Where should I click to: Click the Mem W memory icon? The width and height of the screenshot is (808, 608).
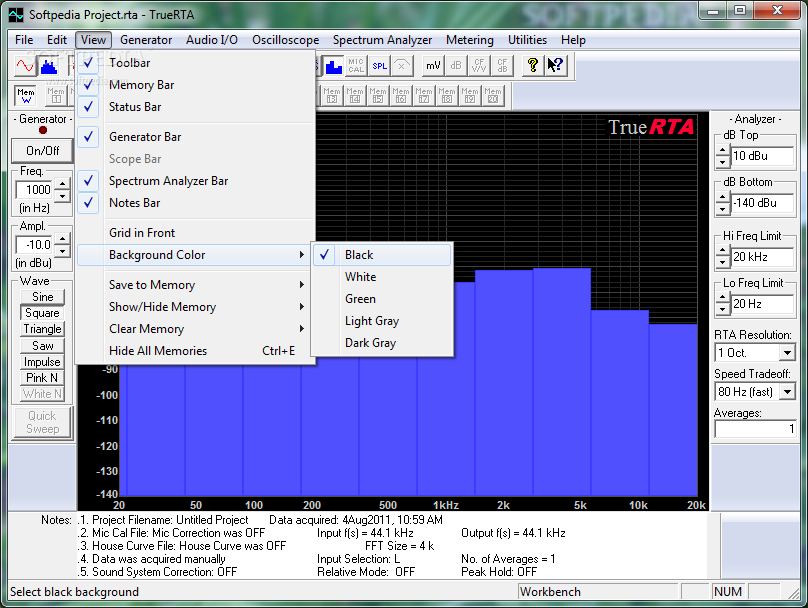(26, 95)
